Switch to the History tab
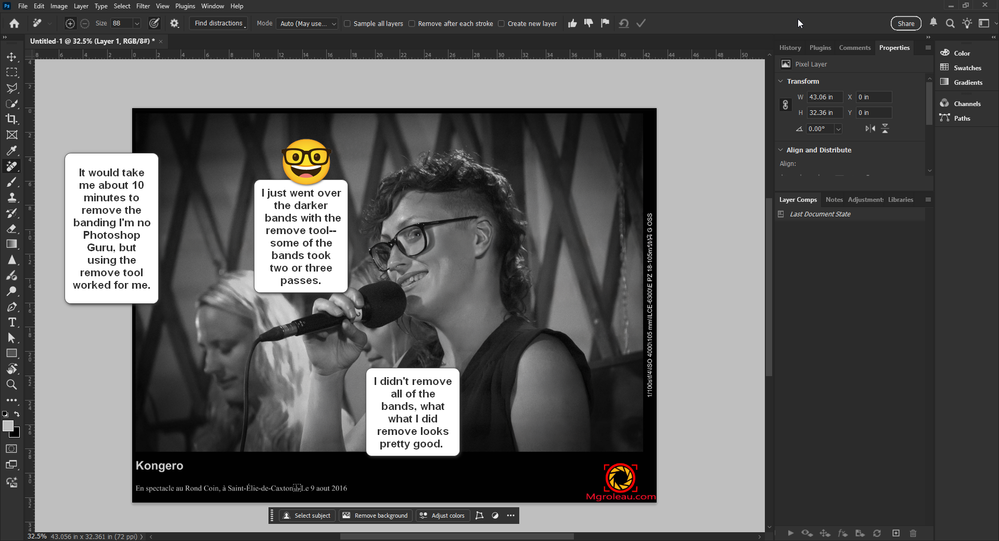Viewport: 999px width, 541px height. (x=790, y=47)
